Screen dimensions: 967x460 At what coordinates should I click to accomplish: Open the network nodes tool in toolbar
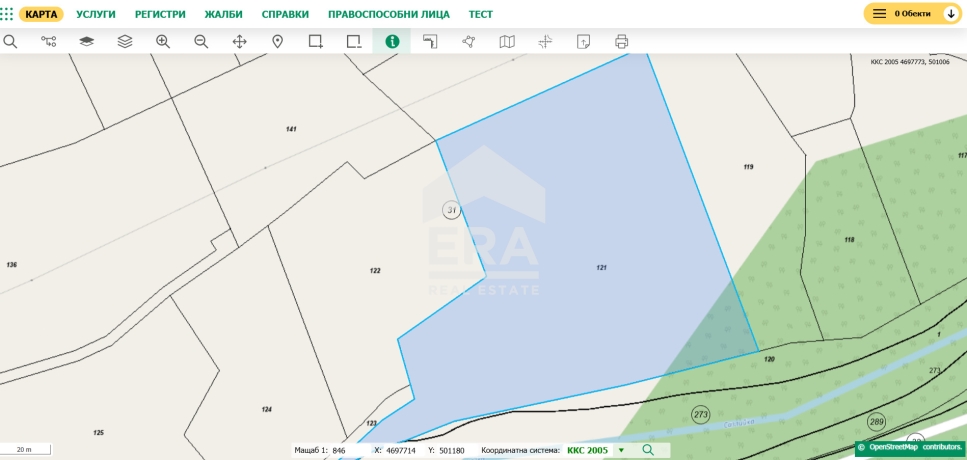[48, 41]
